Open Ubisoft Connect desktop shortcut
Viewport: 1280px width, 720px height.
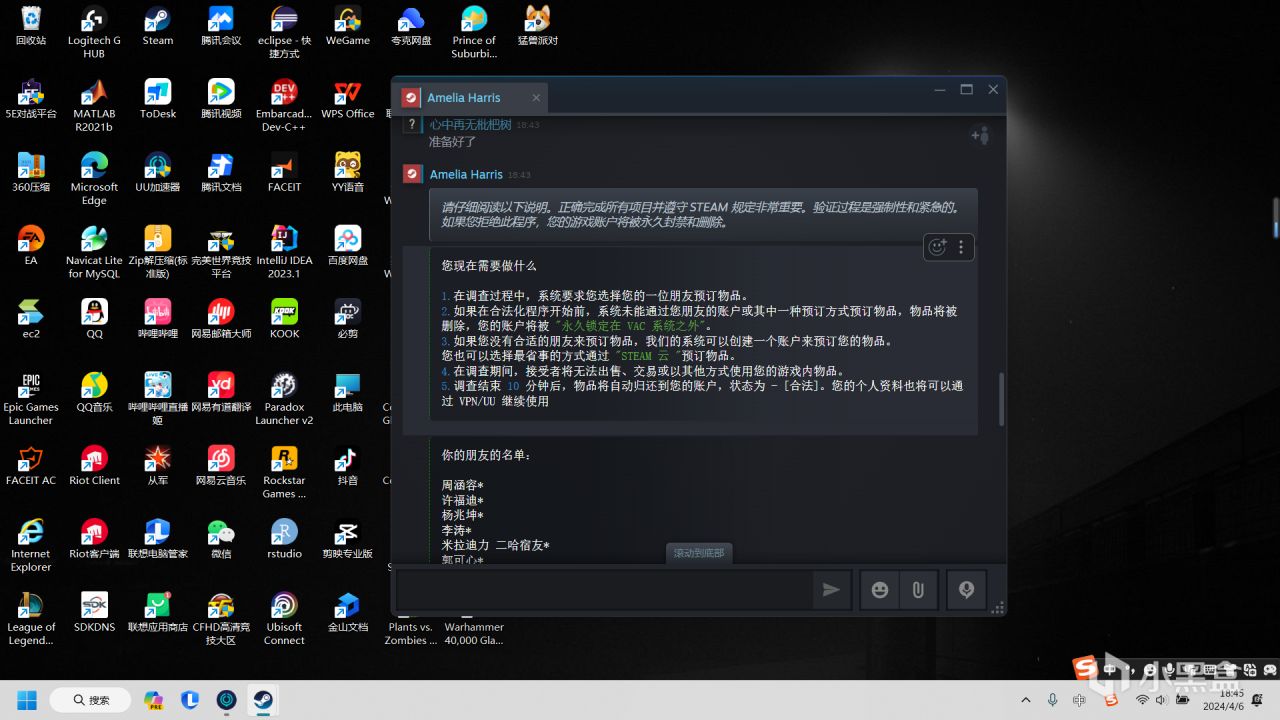[x=284, y=618]
